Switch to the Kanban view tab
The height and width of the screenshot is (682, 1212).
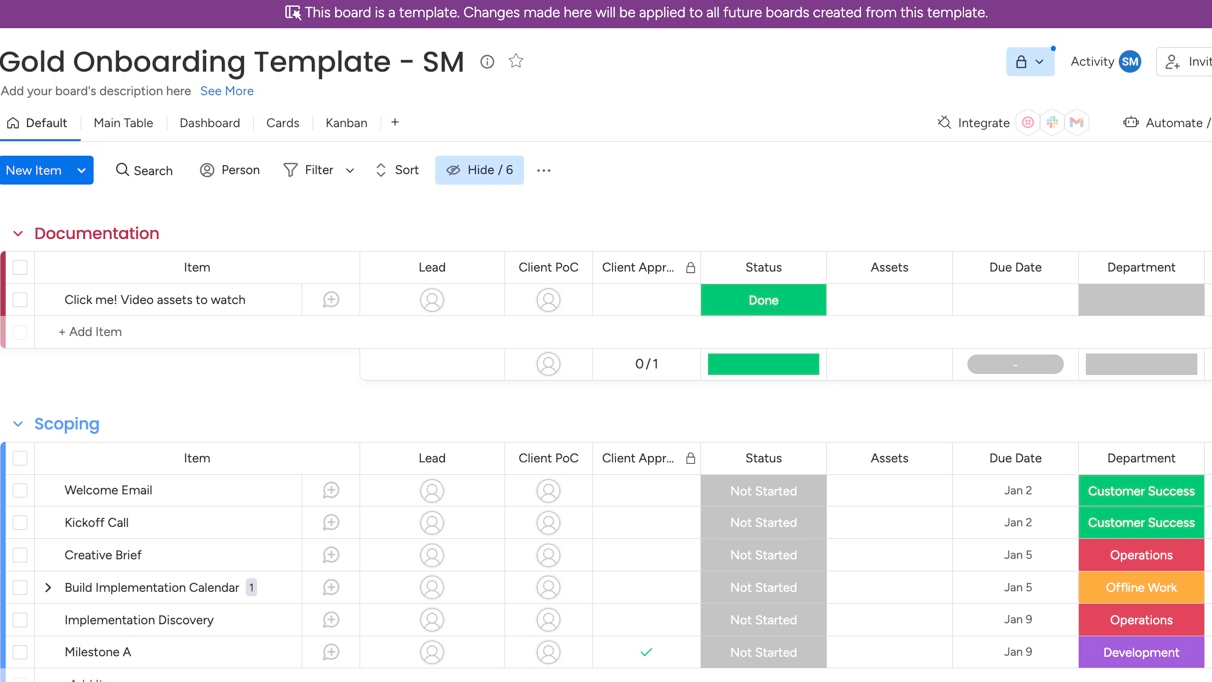[x=346, y=123]
